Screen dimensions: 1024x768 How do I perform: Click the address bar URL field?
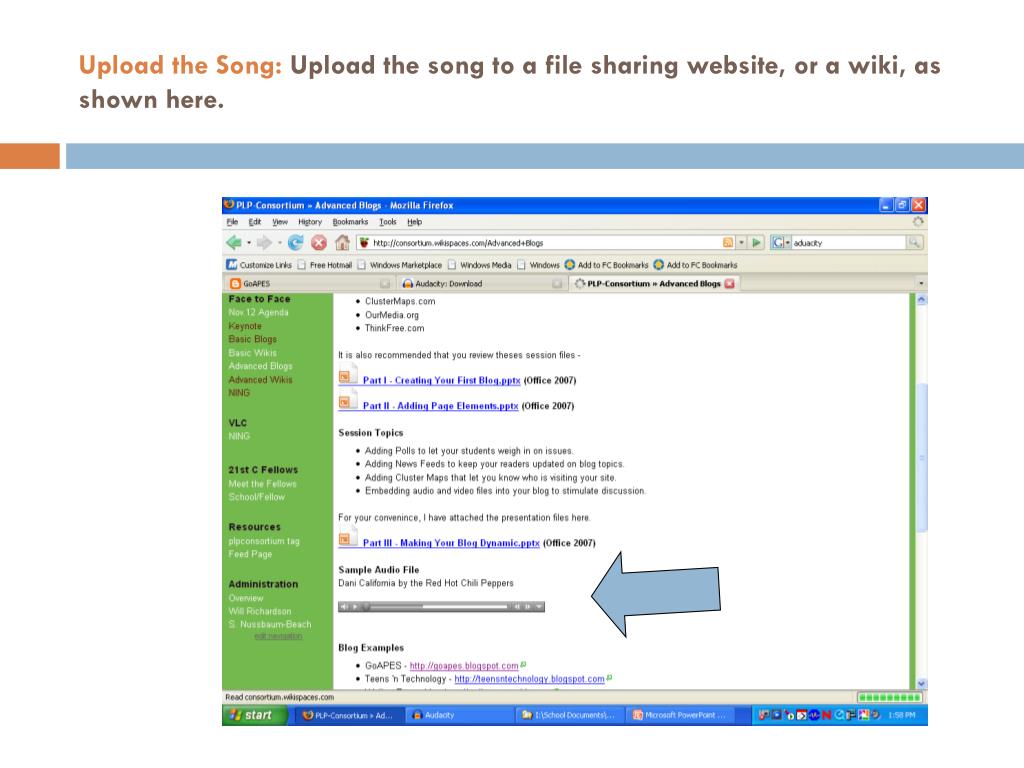(x=546, y=242)
